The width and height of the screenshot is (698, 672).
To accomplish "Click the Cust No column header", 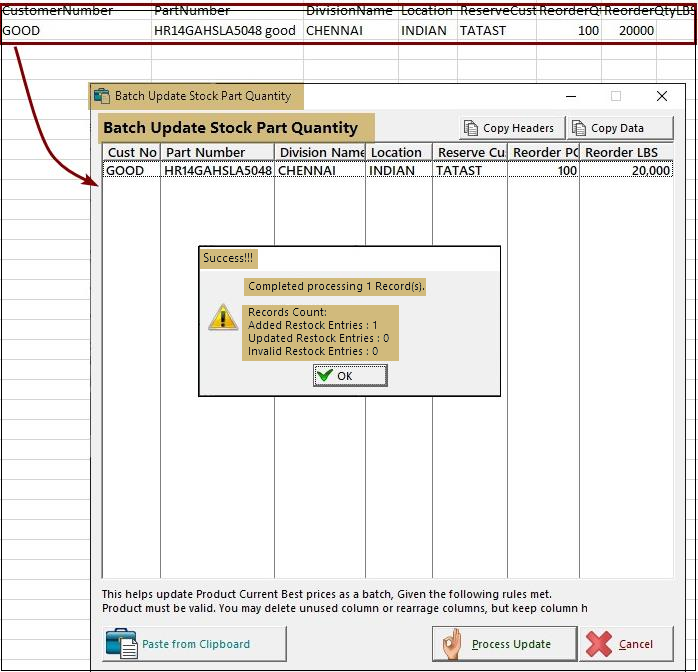I will [131, 152].
